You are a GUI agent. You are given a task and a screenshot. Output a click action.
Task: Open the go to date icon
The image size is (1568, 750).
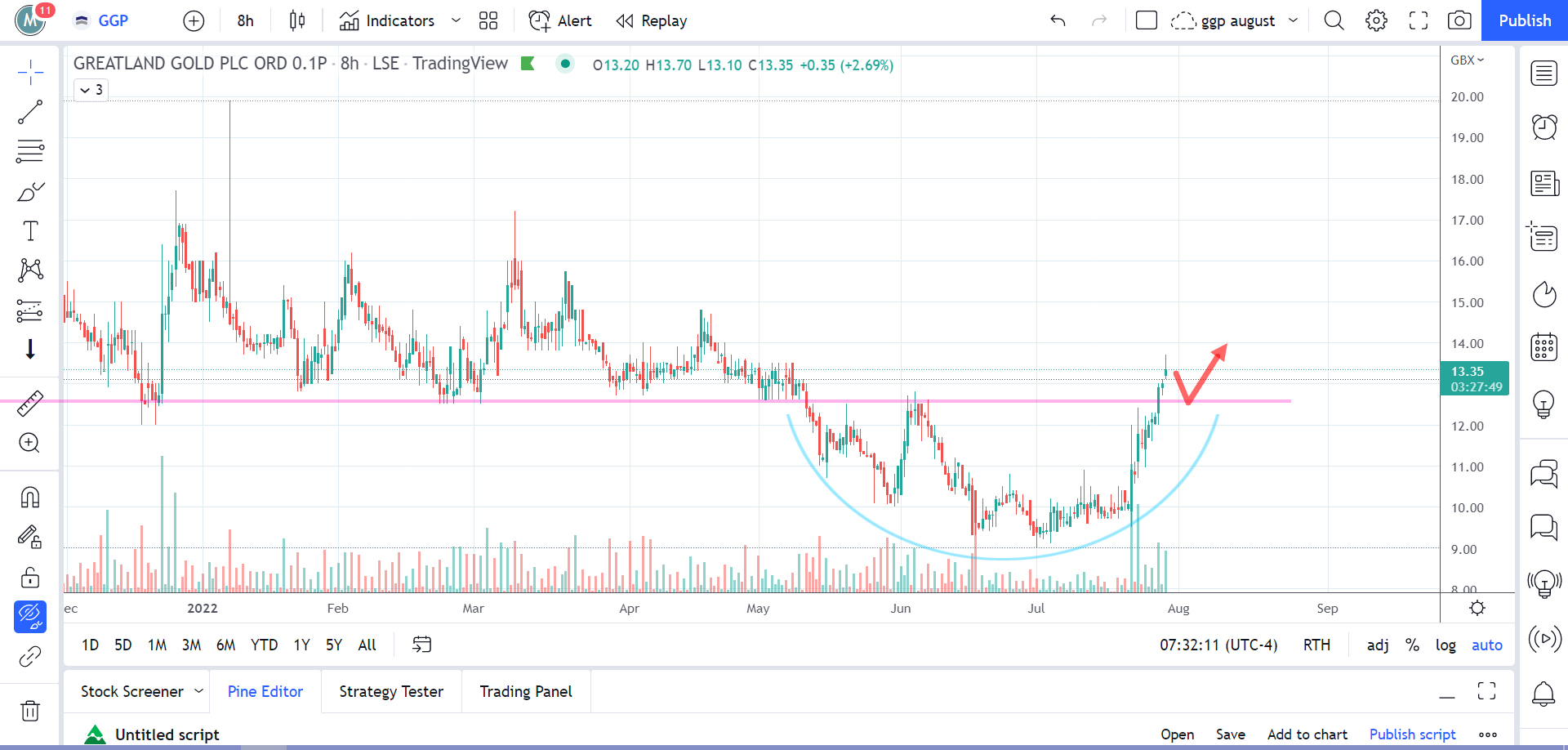coord(421,645)
